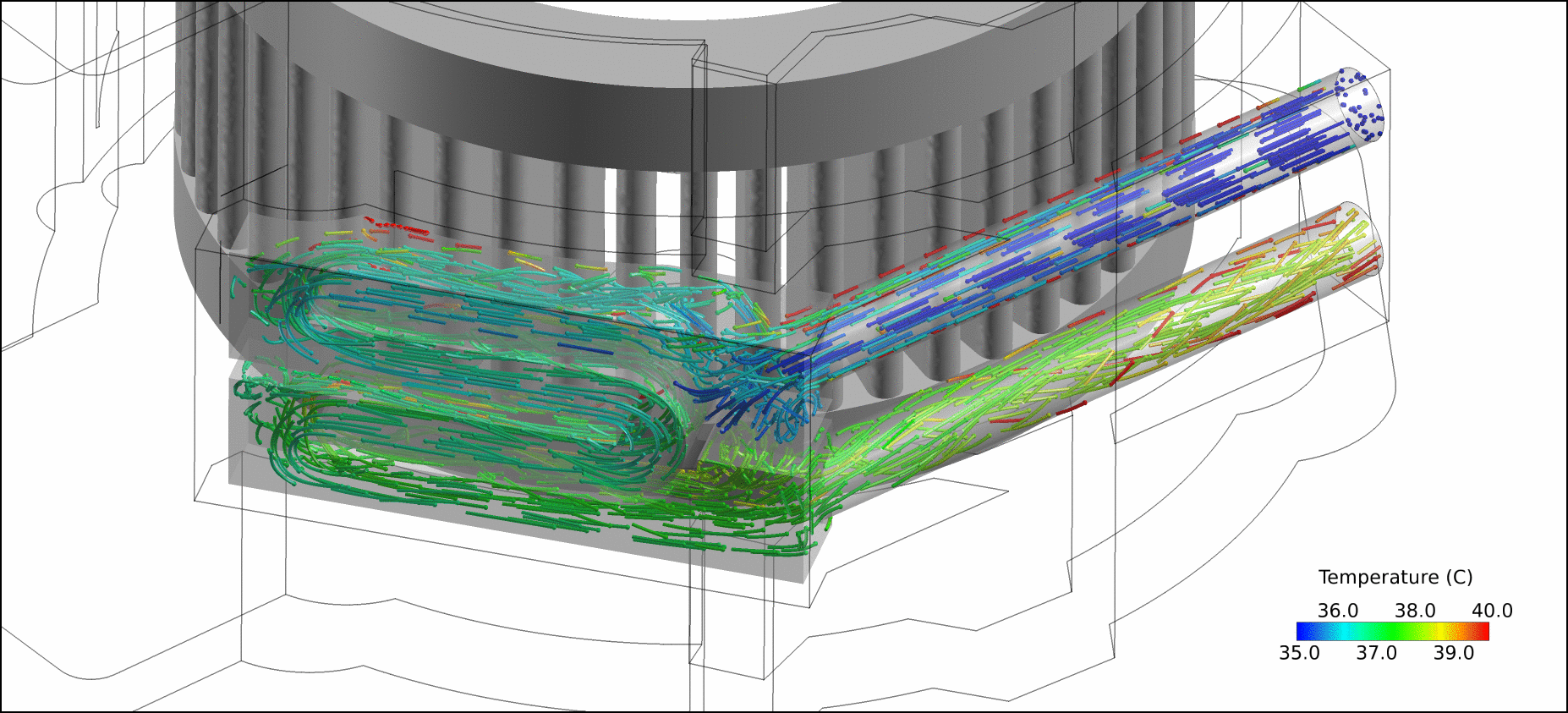
Task: Click the Temperature (C) legend title
Action: (1395, 577)
